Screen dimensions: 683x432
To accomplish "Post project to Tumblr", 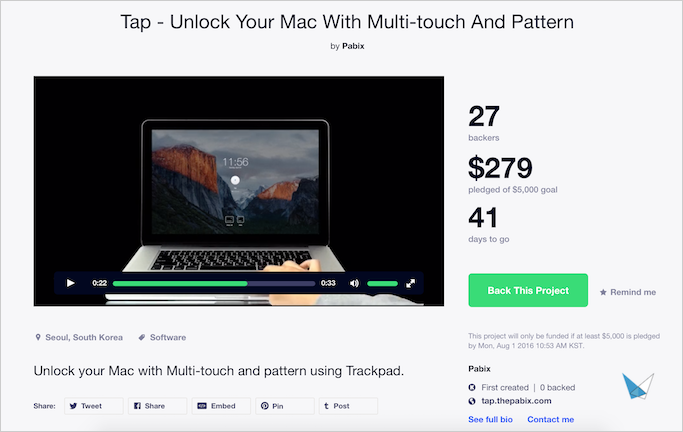I will pyautogui.click(x=348, y=406).
